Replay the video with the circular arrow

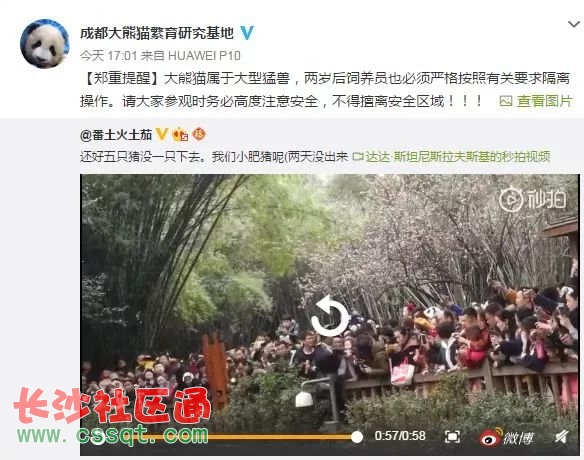330,316
